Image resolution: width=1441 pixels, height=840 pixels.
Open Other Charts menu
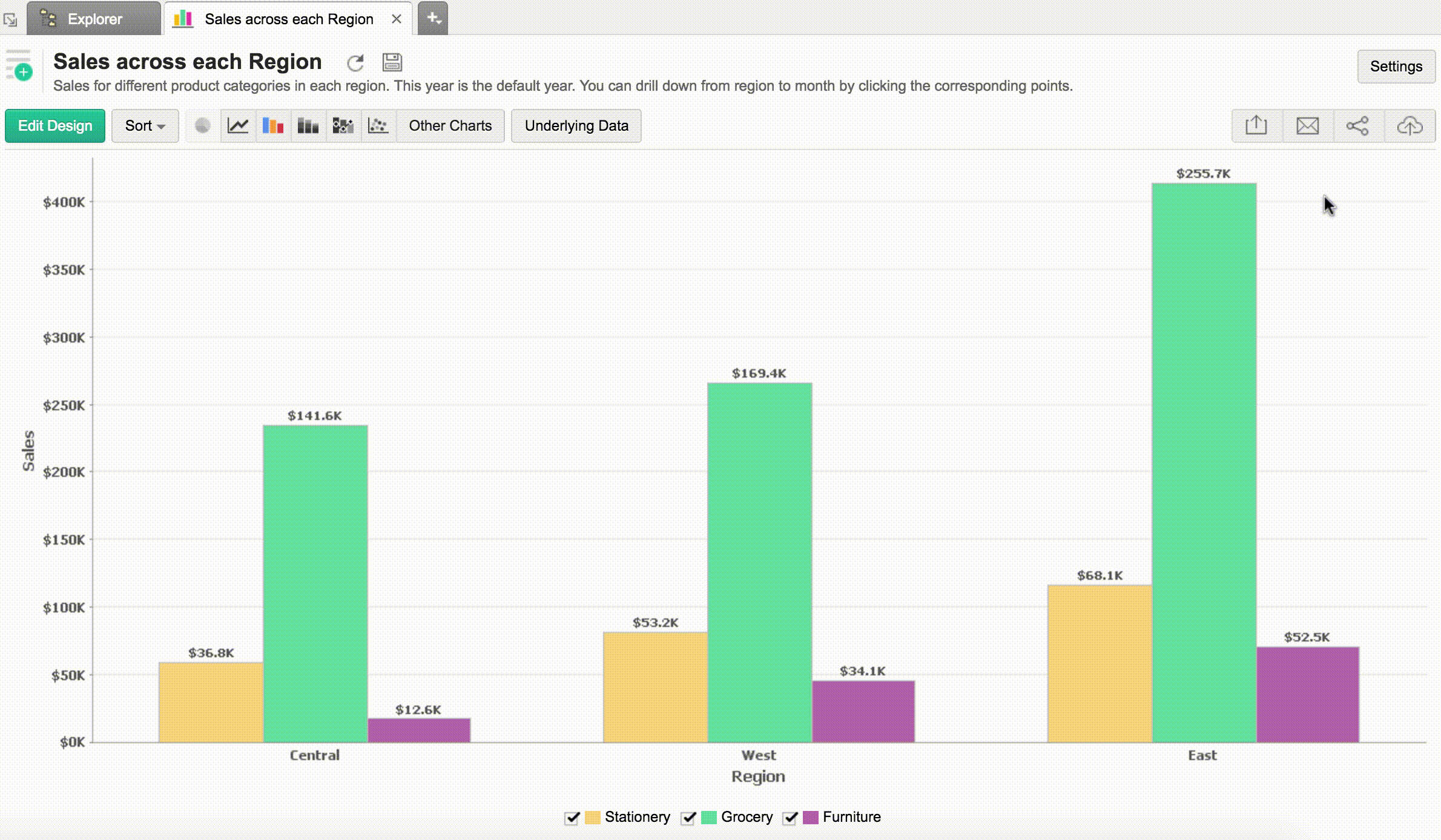click(450, 126)
